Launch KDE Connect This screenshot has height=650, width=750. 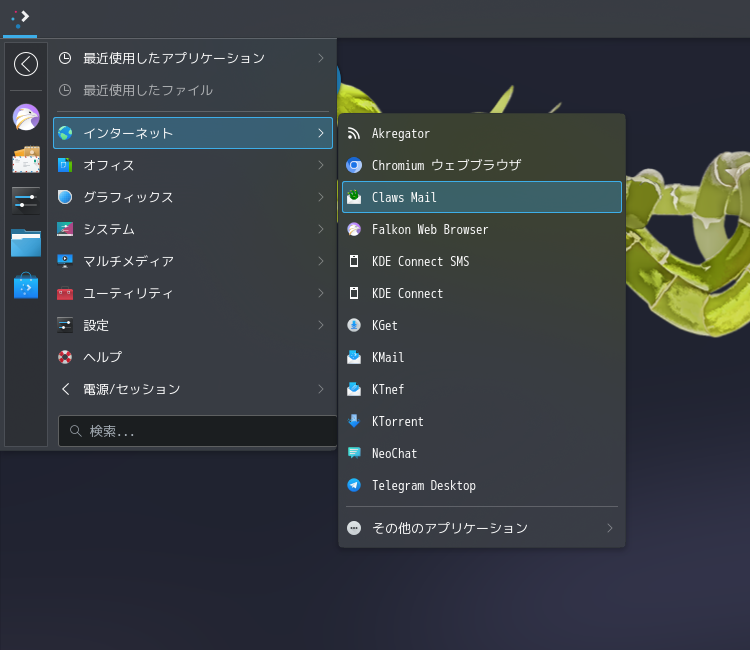pos(482,293)
